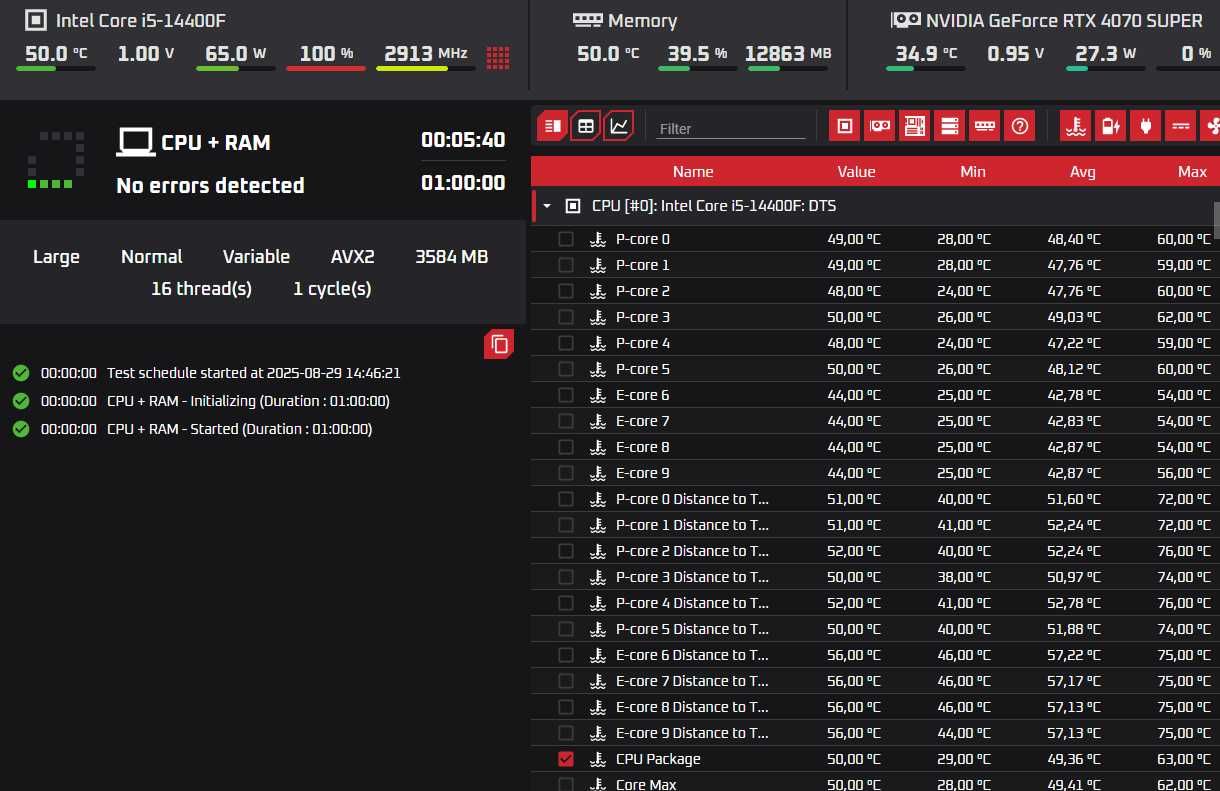This screenshot has height=791, width=1220.
Task: Click the total duration 01:00:00 timer
Action: 463,182
